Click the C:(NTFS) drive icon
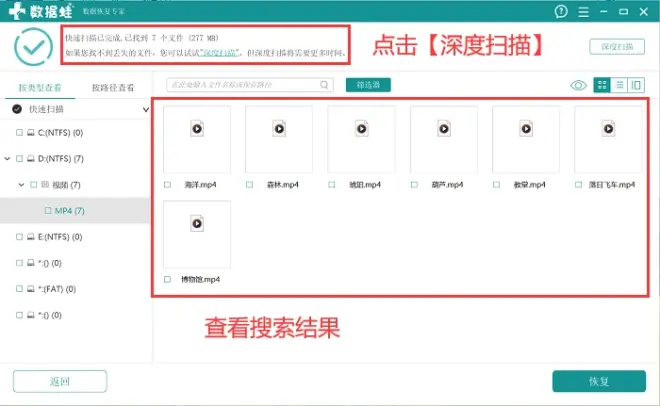This screenshot has height=406, width=660. [x=31, y=133]
